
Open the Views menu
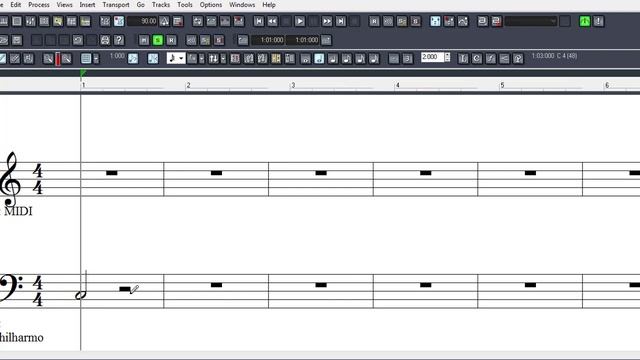[x=64, y=5]
